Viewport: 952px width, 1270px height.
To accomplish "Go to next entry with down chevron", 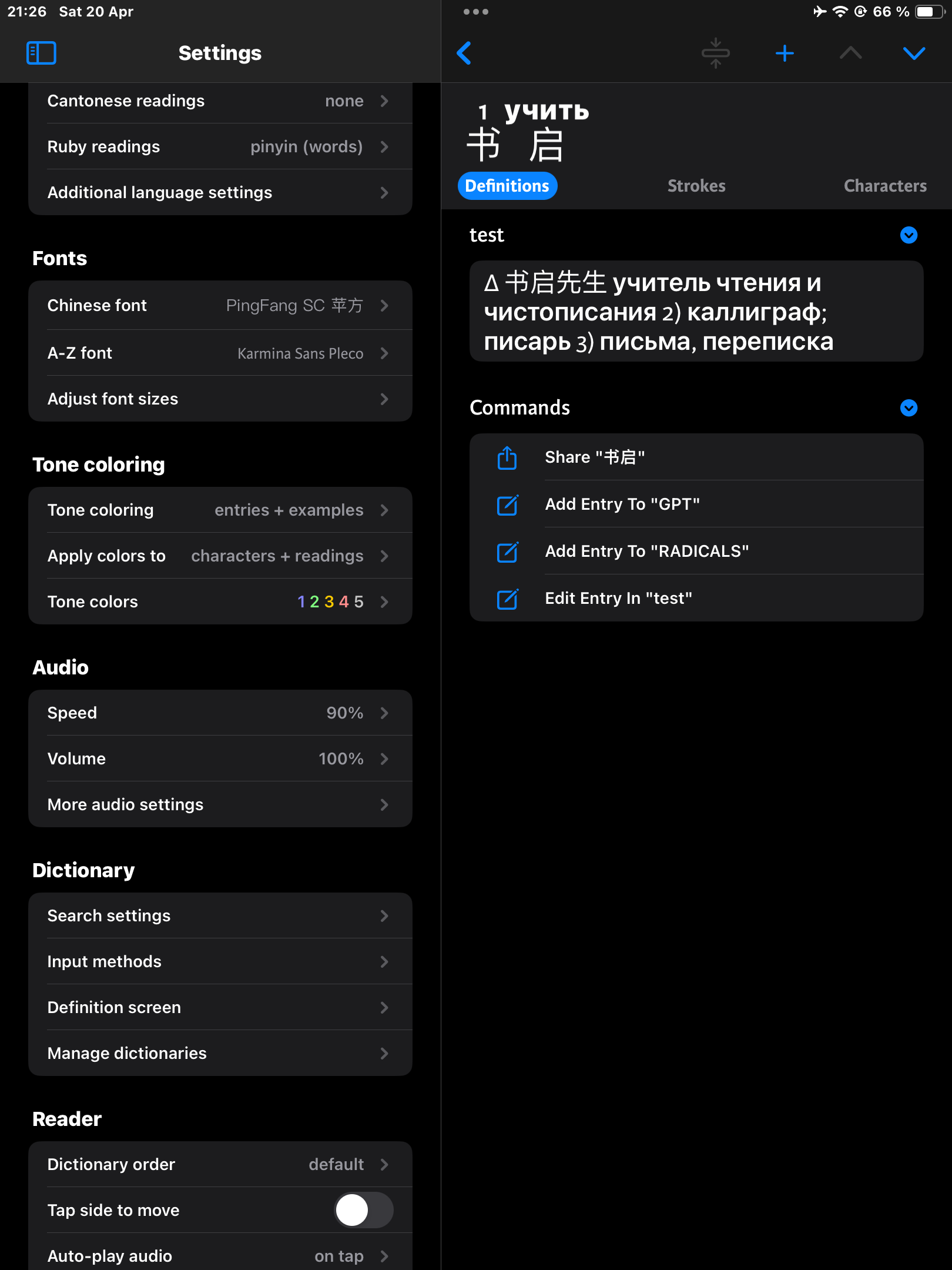I will (914, 54).
